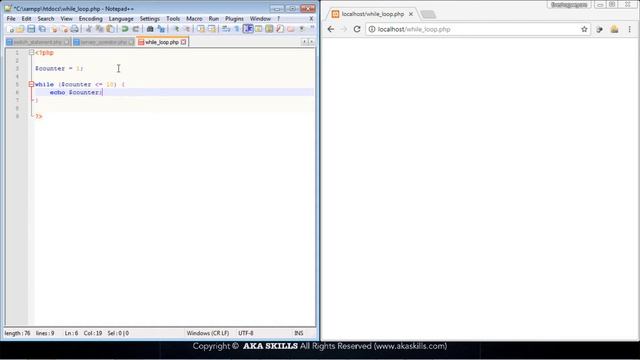Toggle synchronize vertical scrolling icon
This screenshot has height=360, width=640.
[x=201, y=29]
